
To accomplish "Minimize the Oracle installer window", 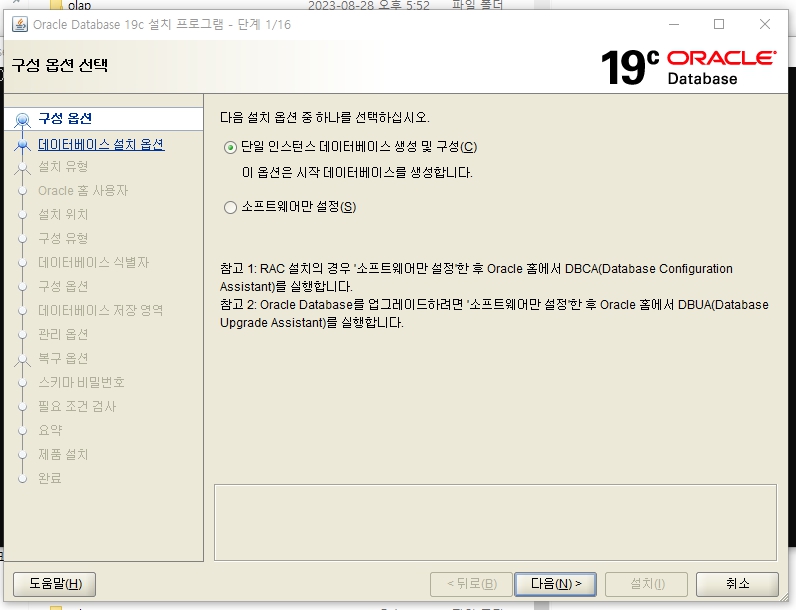I will (x=674, y=24).
